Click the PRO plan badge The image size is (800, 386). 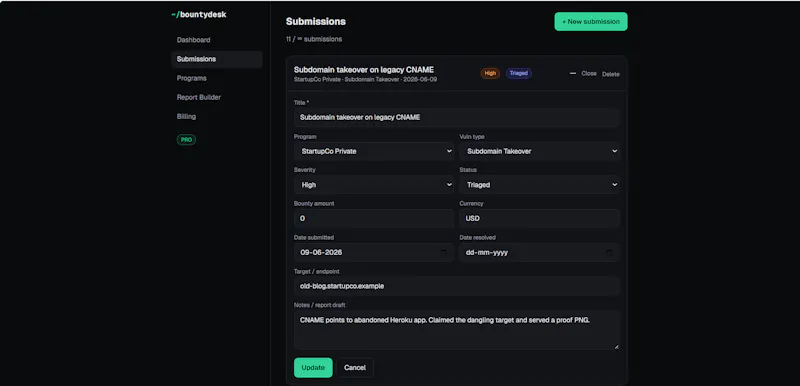[186, 140]
